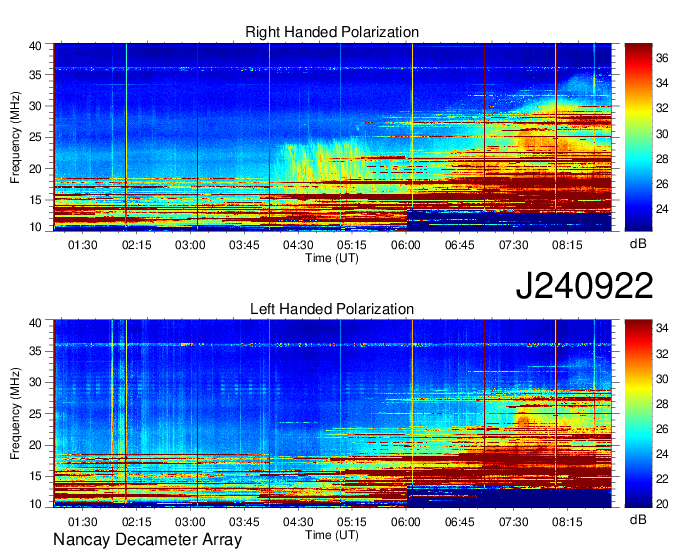Viewport: 680px width, 552px height.
Task: Click the 03:00 tick label on top plot
Action: 190,245
